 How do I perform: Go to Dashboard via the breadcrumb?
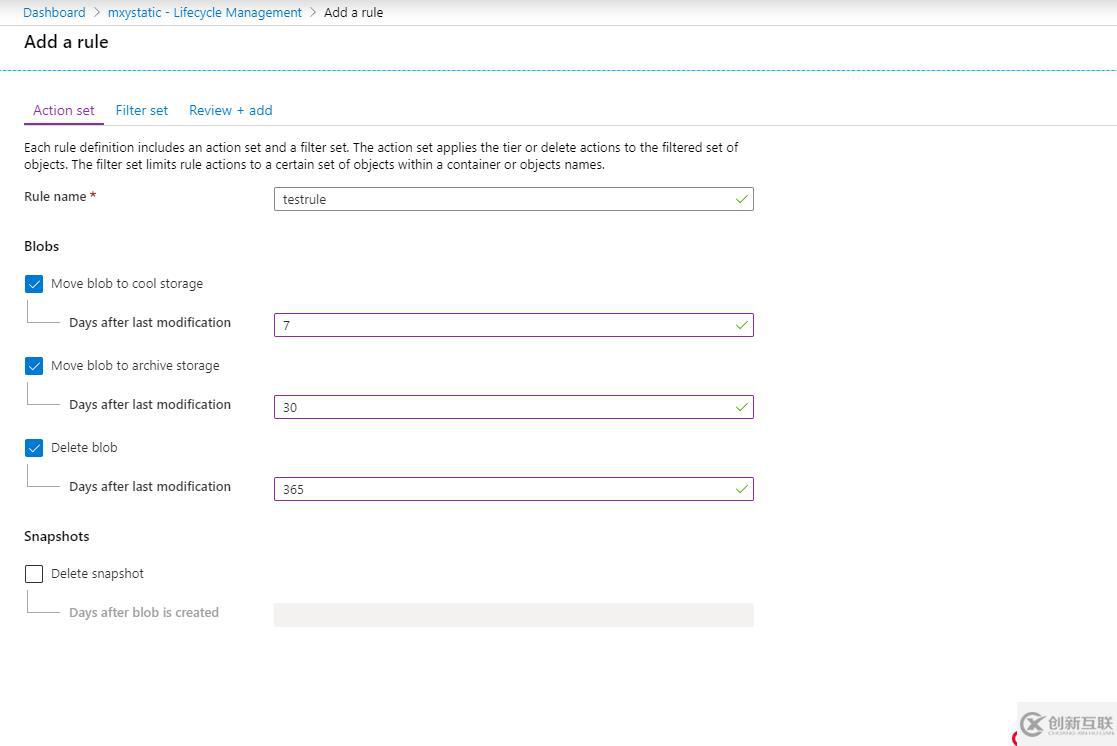pyautogui.click(x=54, y=13)
